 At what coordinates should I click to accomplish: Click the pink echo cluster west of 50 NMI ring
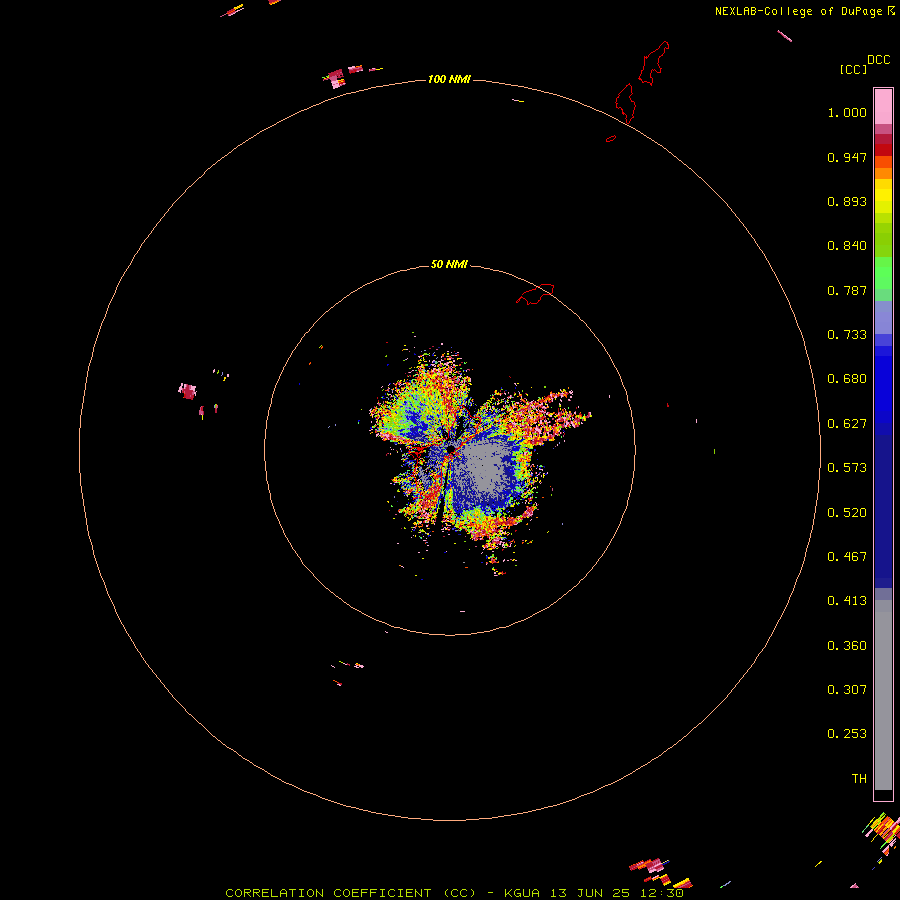coord(188,391)
